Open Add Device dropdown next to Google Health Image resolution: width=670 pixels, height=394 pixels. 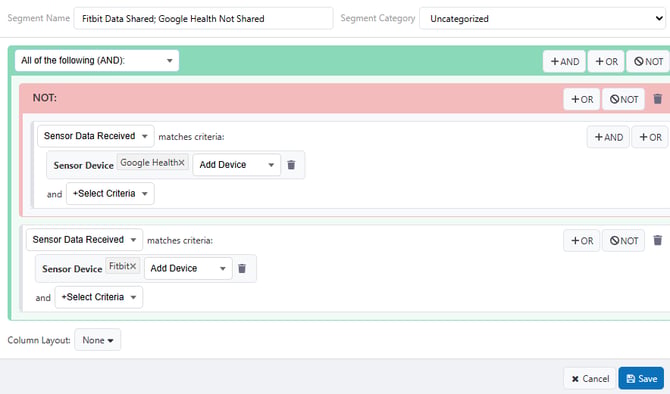point(236,165)
